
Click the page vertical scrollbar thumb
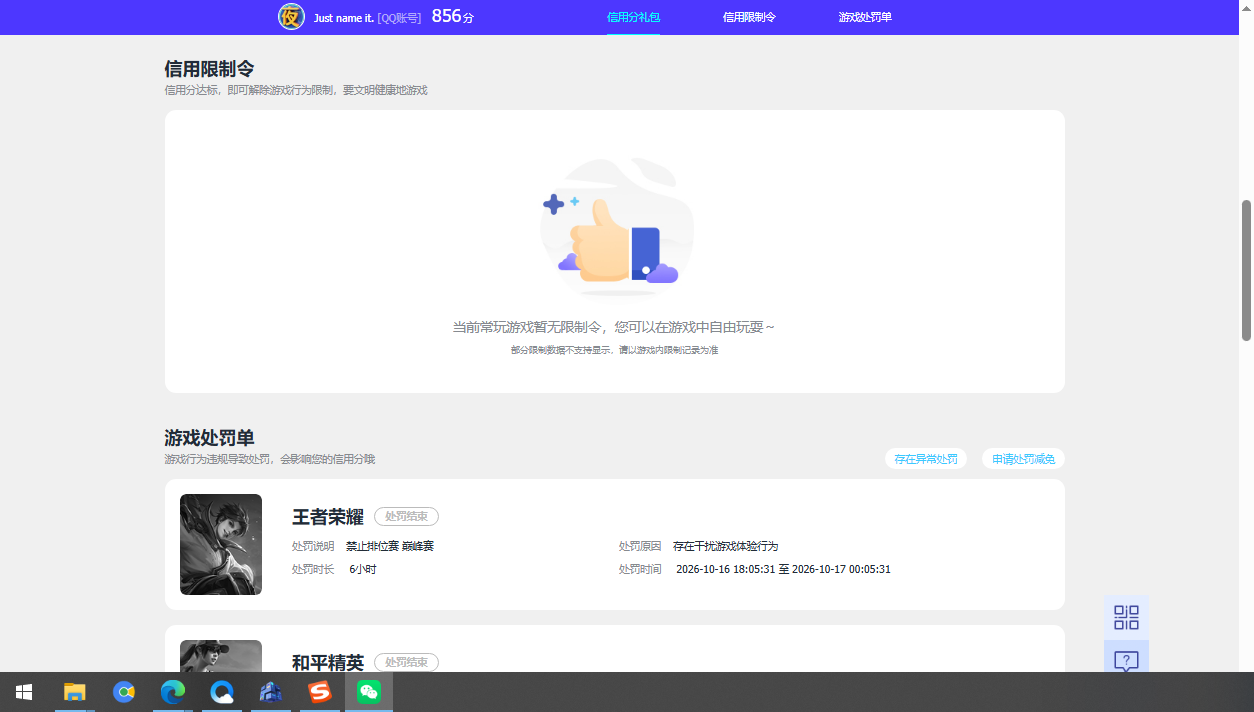[1247, 270]
